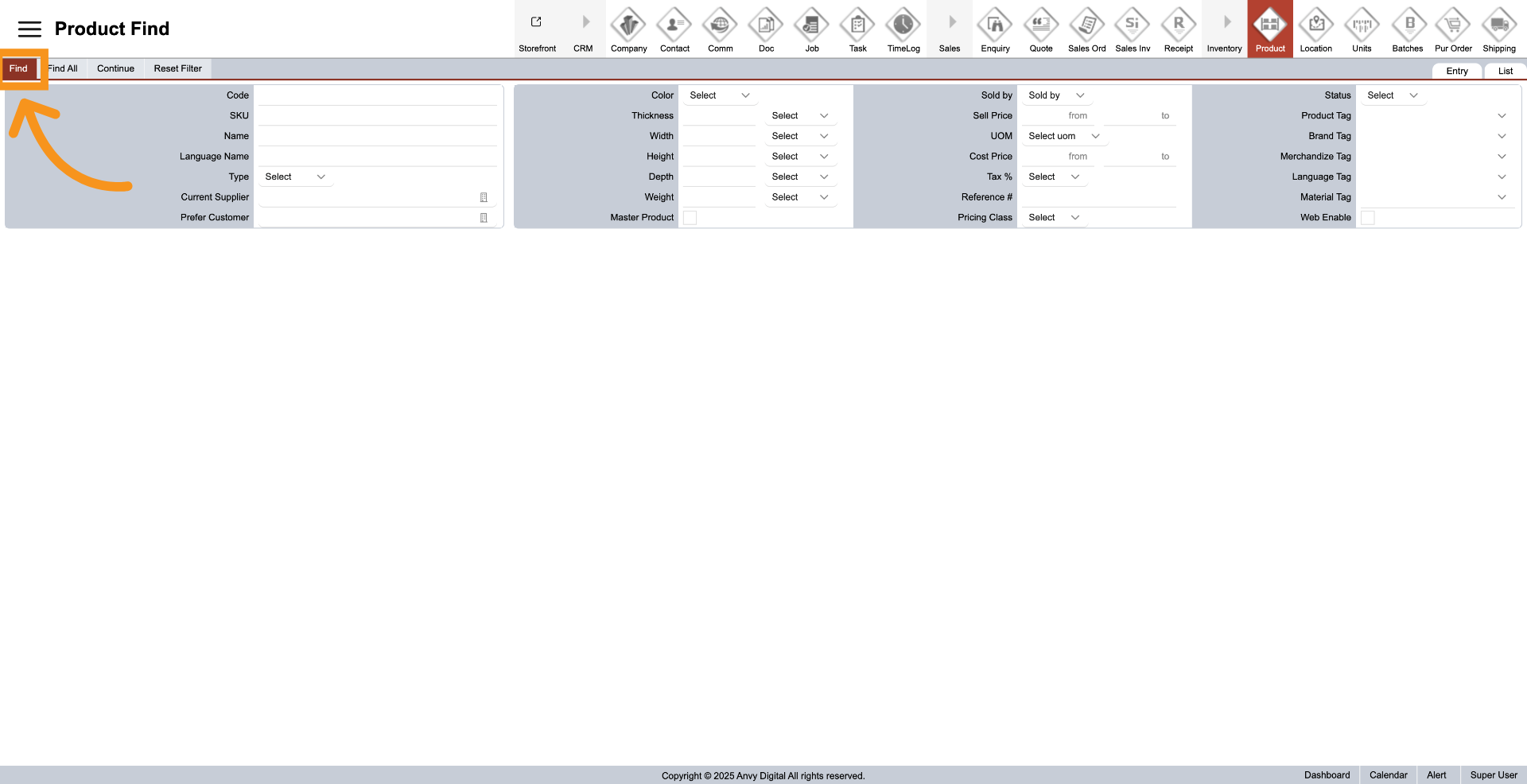This screenshot has height=784, width=1527.
Task: Switch to the List tab
Action: pos(1505,71)
